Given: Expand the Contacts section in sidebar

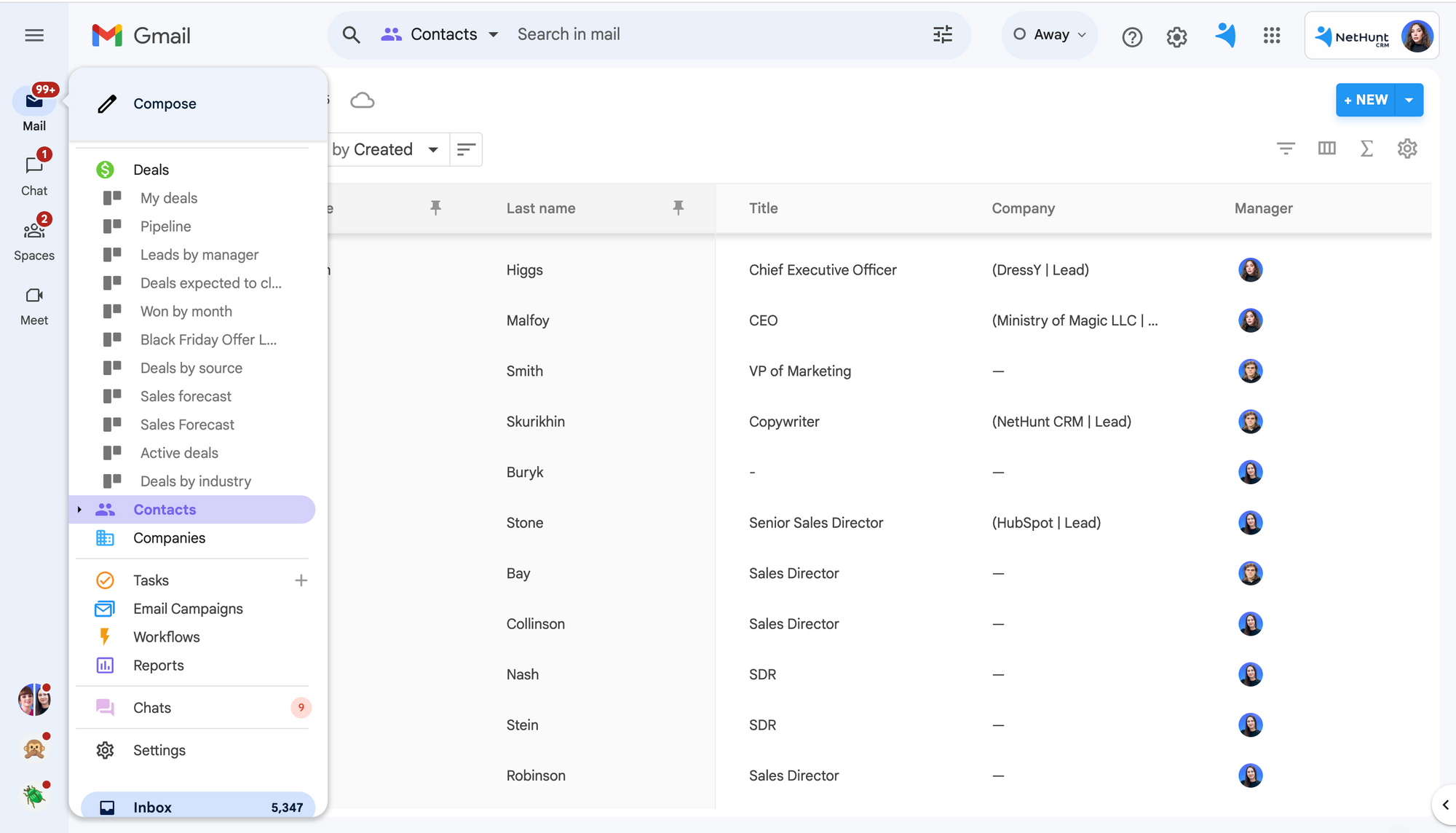Looking at the screenshot, I should [79, 509].
